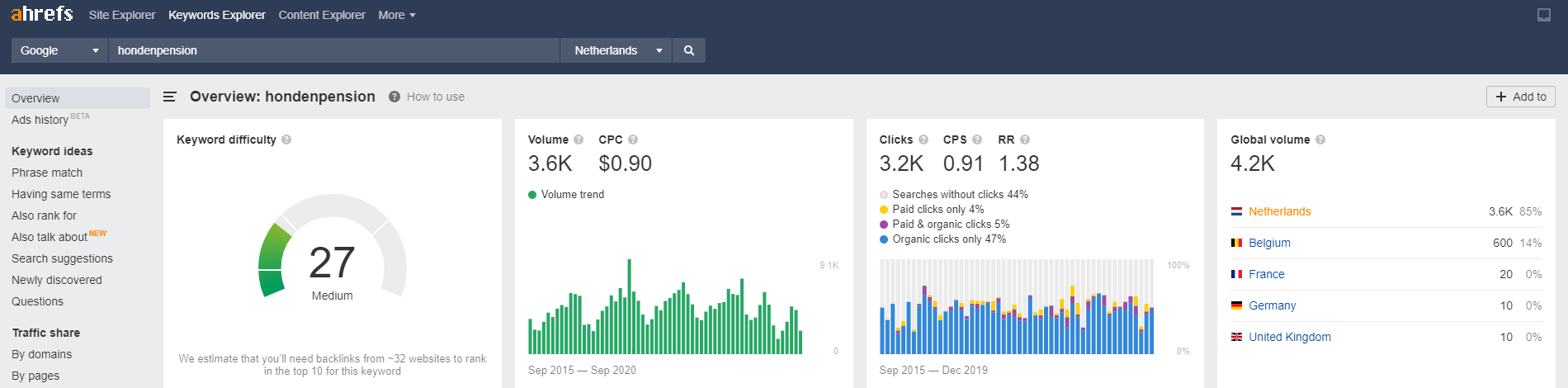The width and height of the screenshot is (1568, 388).
Task: Open Search suggestions
Action: click(x=62, y=258)
